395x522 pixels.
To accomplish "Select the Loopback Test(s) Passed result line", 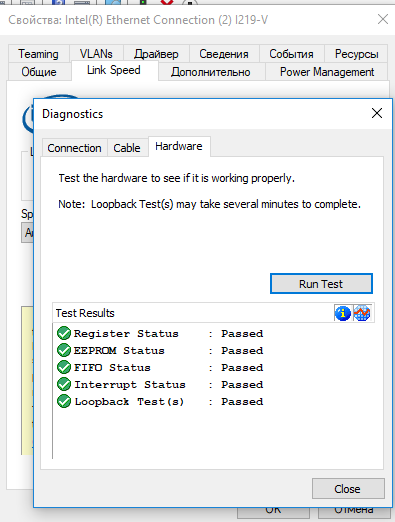I will tap(160, 401).
